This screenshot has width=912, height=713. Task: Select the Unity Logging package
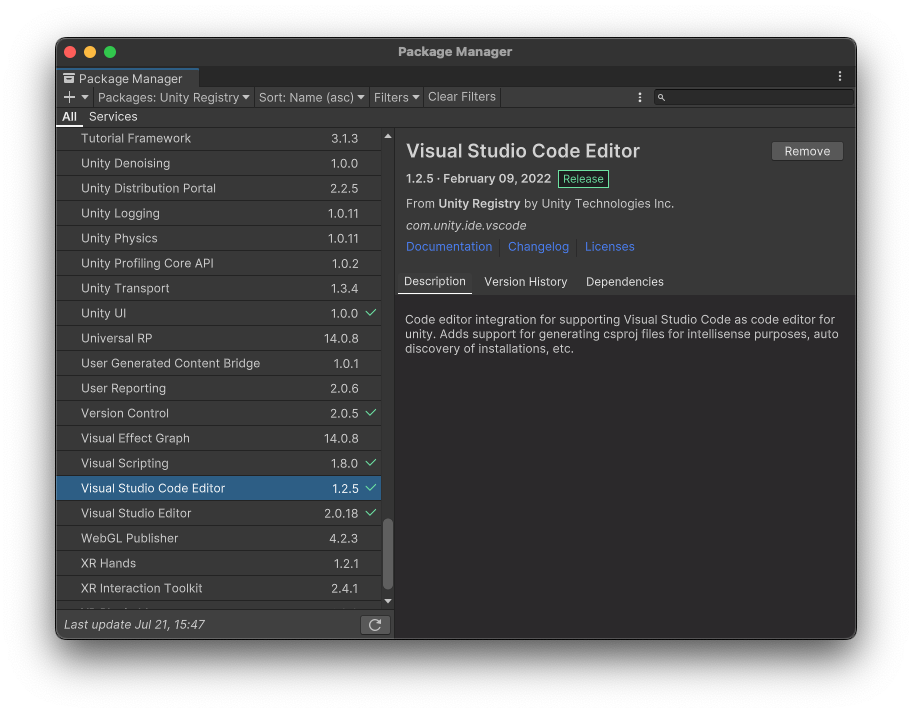click(219, 213)
